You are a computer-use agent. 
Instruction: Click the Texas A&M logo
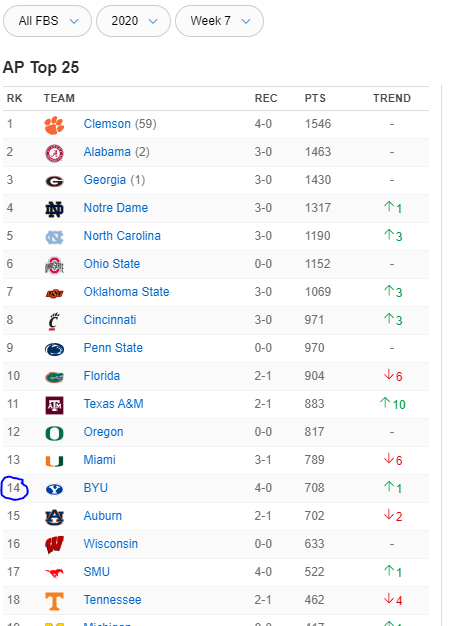coord(54,405)
